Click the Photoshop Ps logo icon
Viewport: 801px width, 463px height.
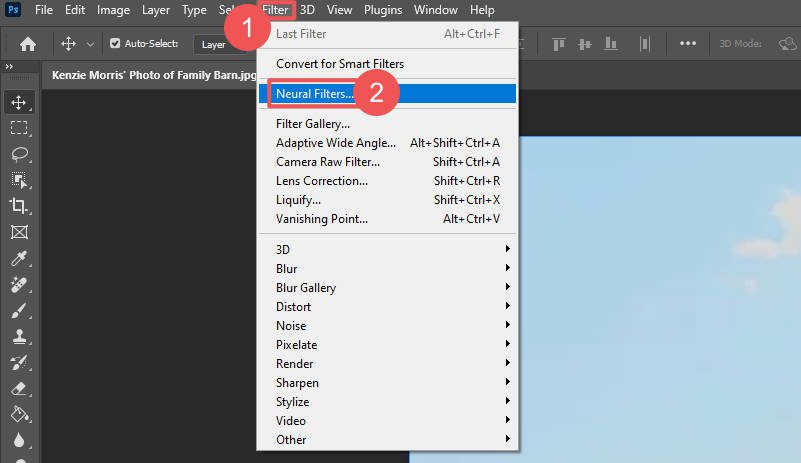[x=13, y=9]
